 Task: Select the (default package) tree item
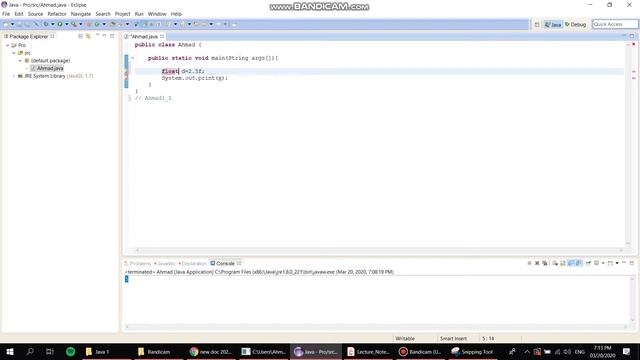click(47, 60)
